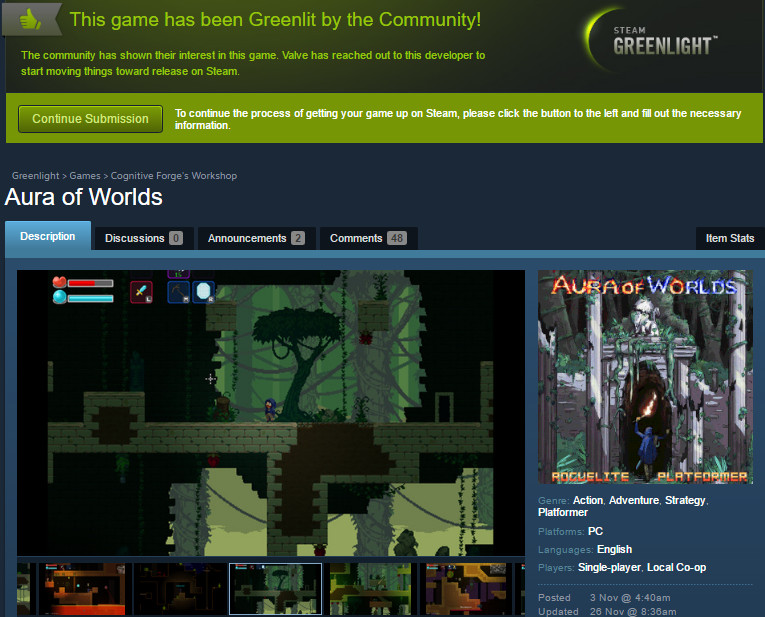This screenshot has height=617, width=765.
Task: Click the shield gem icon in the game HUD
Action: [204, 290]
